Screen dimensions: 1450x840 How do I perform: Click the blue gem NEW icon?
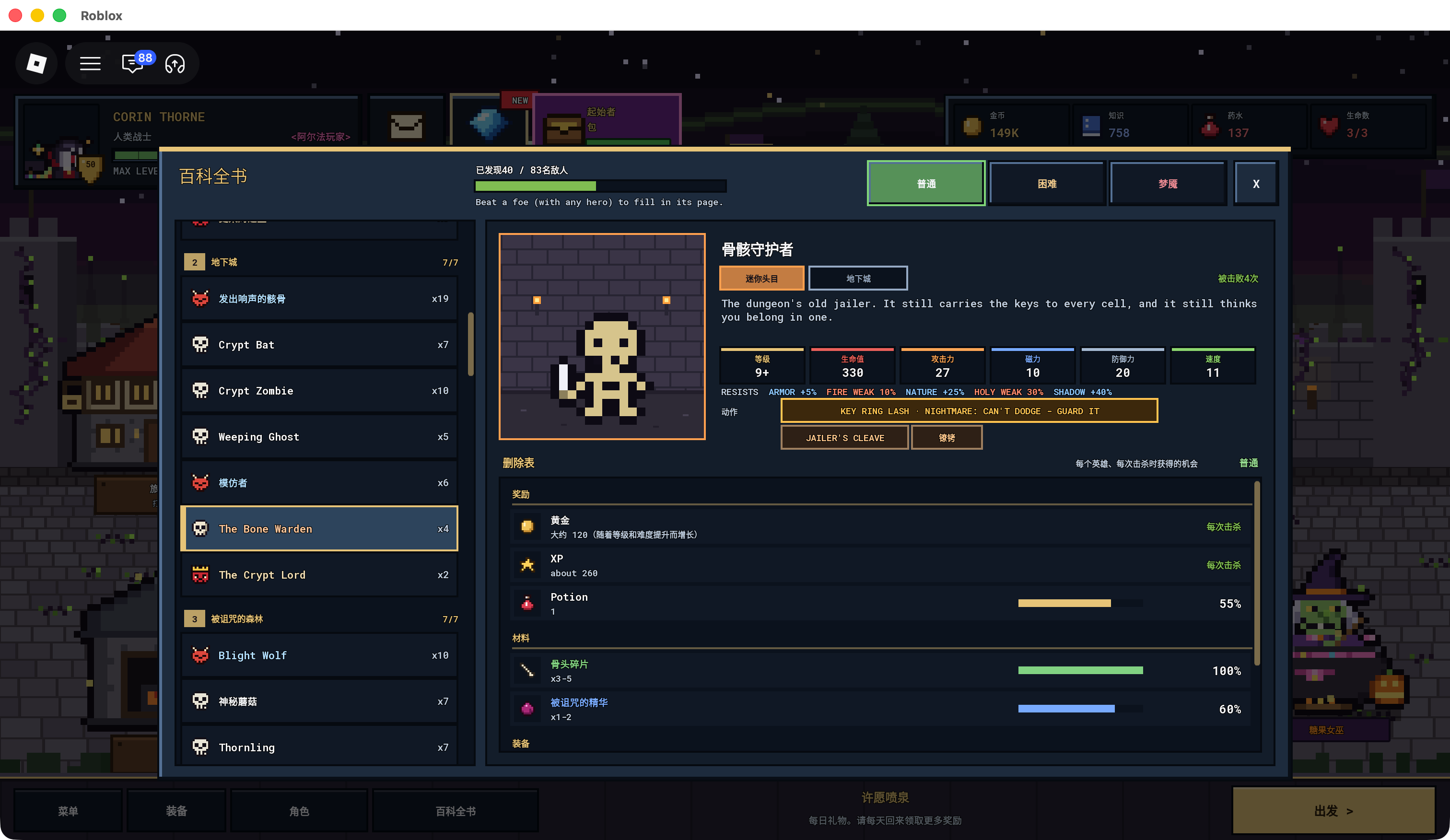(x=488, y=123)
